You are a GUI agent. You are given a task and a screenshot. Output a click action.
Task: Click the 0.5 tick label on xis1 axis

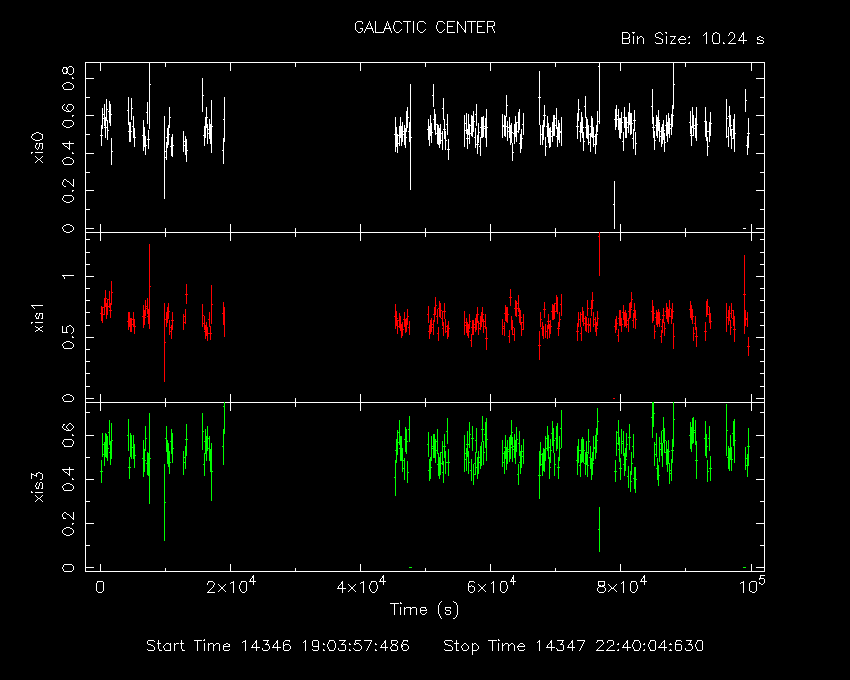(x=68, y=337)
